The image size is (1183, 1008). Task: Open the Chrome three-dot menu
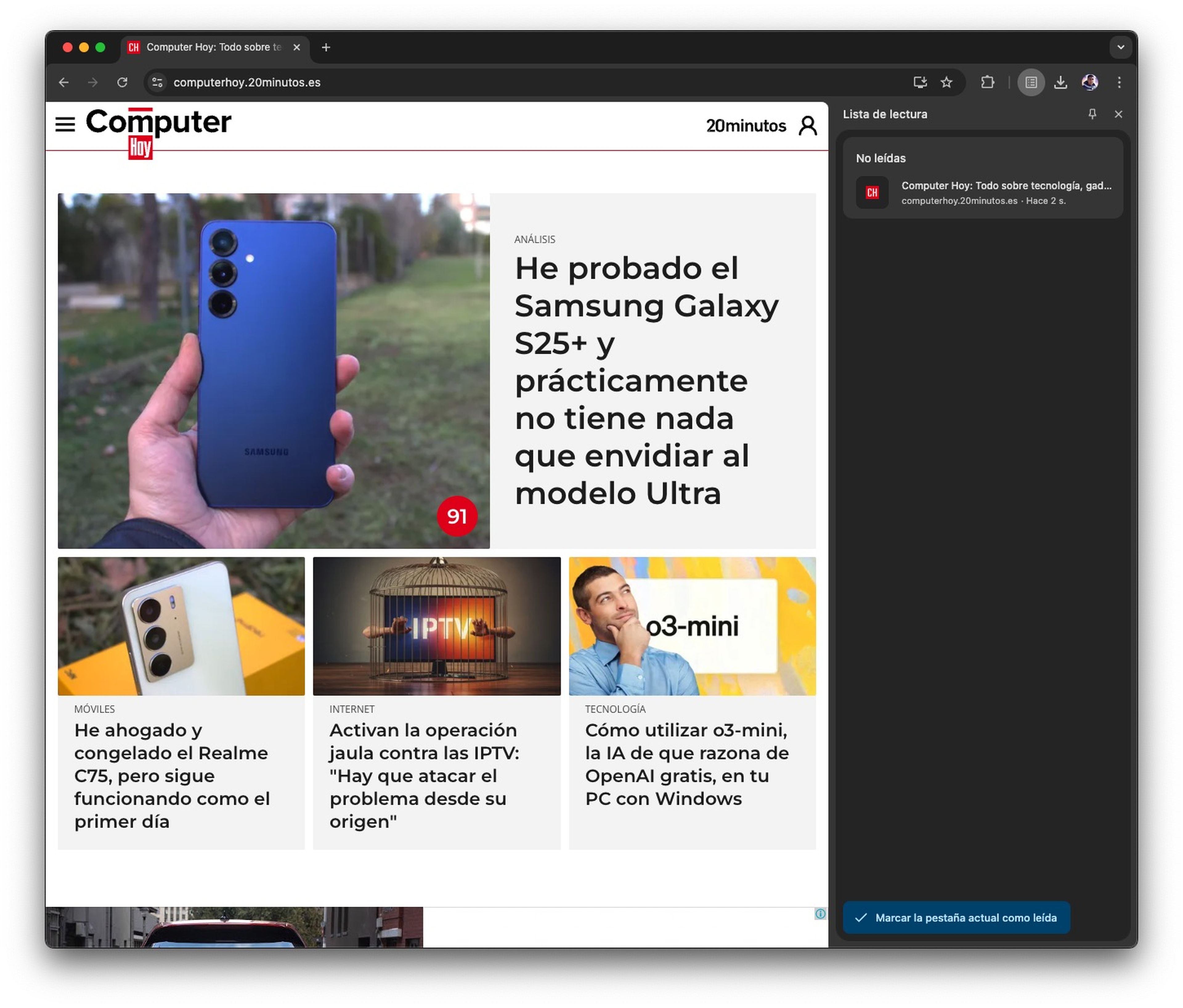tap(1119, 82)
